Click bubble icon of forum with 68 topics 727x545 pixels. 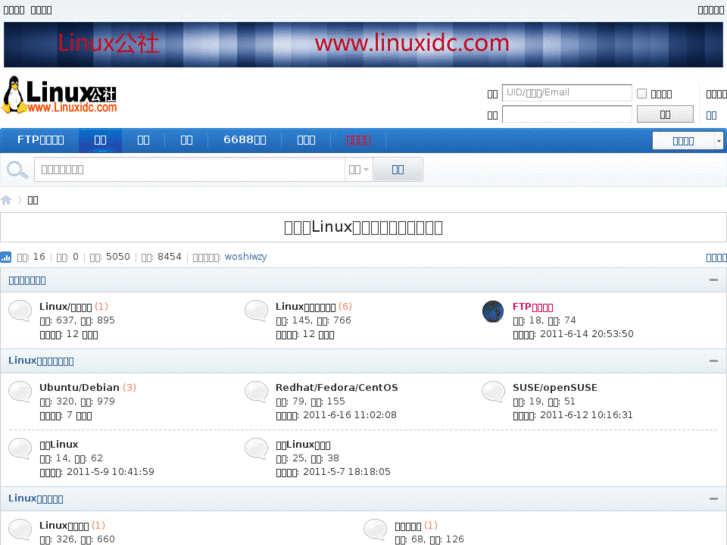point(375,530)
